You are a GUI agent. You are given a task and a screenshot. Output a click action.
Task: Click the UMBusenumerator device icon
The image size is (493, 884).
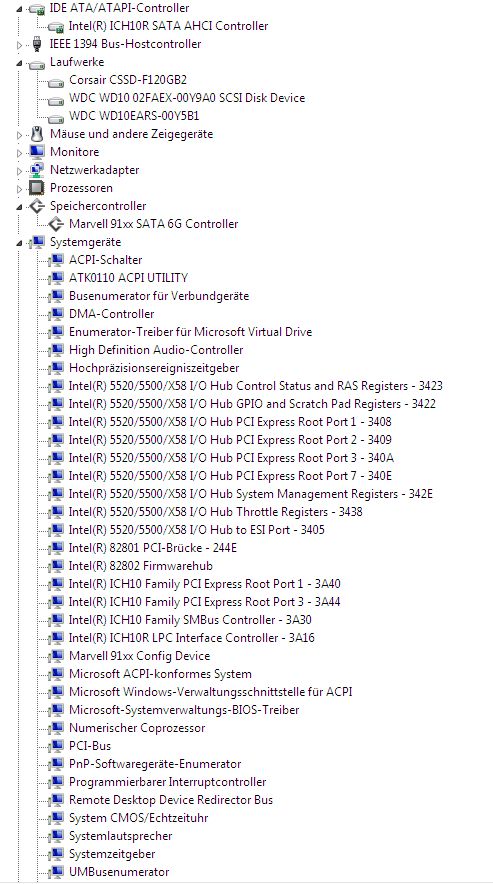[x=56, y=872]
